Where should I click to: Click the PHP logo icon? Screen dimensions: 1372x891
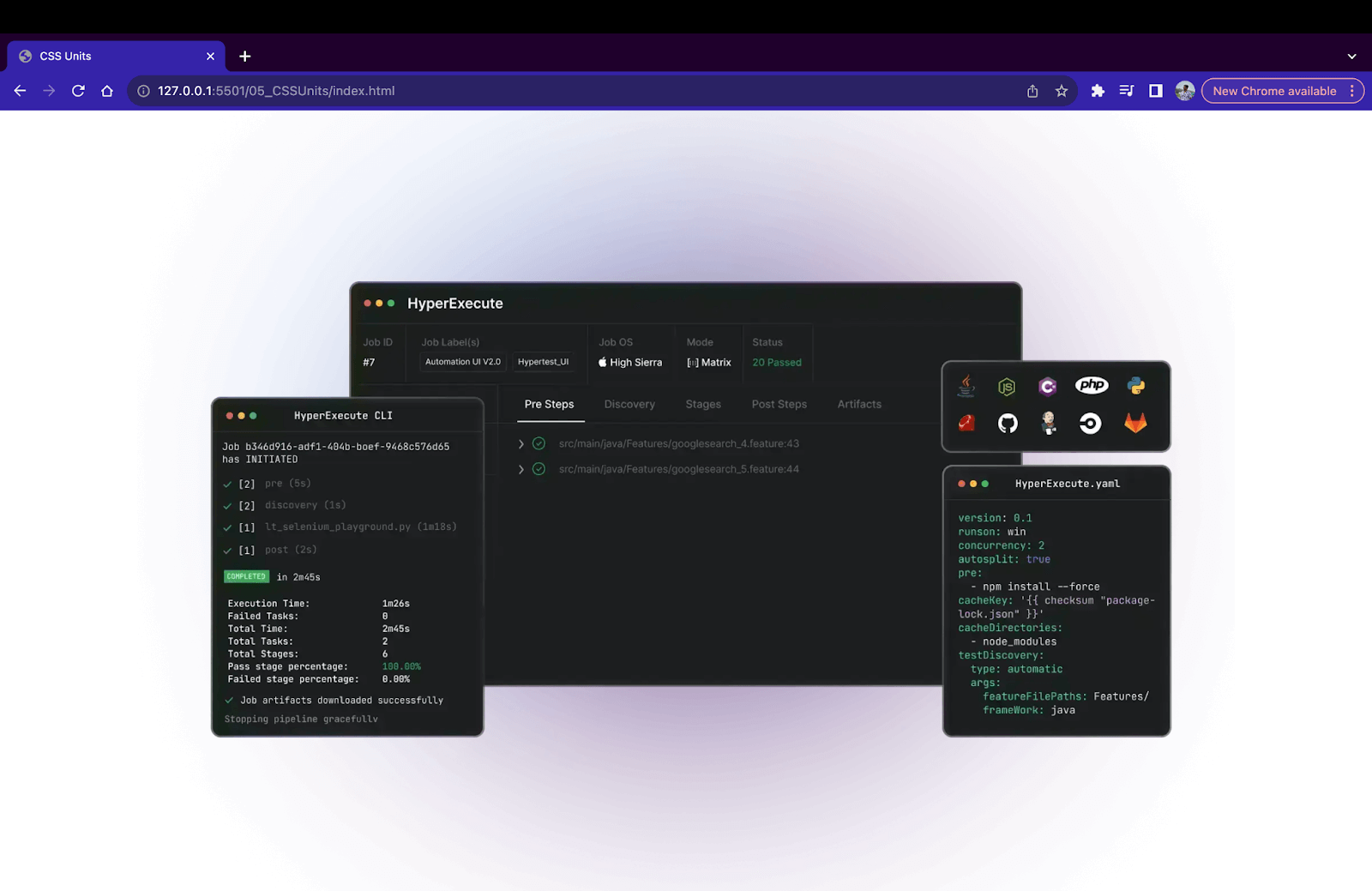point(1092,386)
